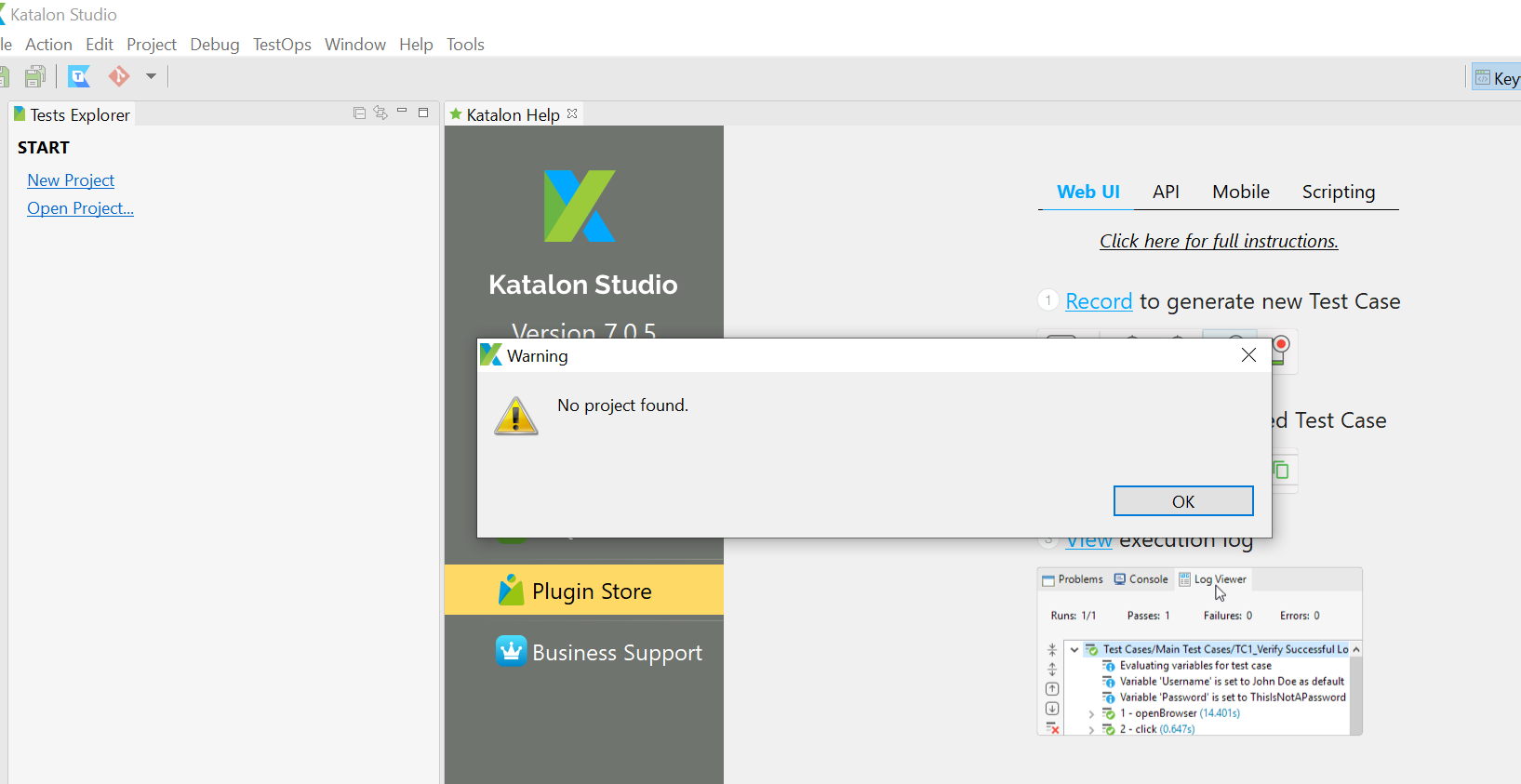This screenshot has width=1521, height=784.
Task: Click the 'No project found.' message text
Action: point(622,405)
